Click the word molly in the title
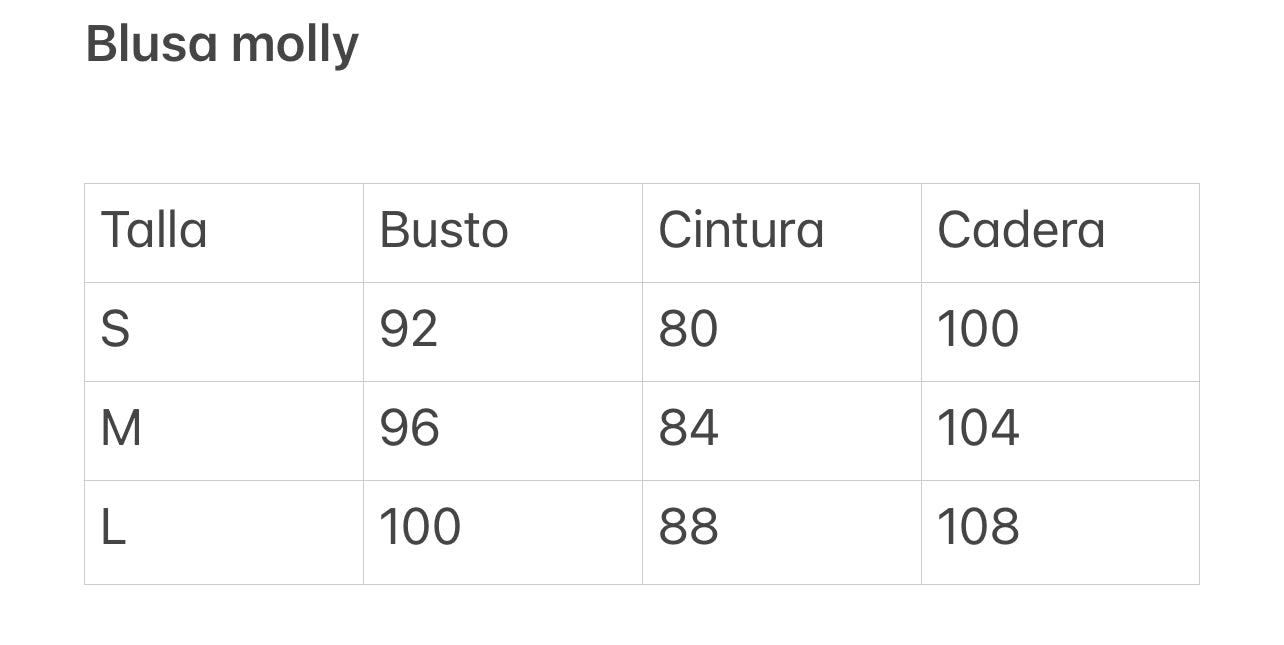The image size is (1284, 645). 294,46
